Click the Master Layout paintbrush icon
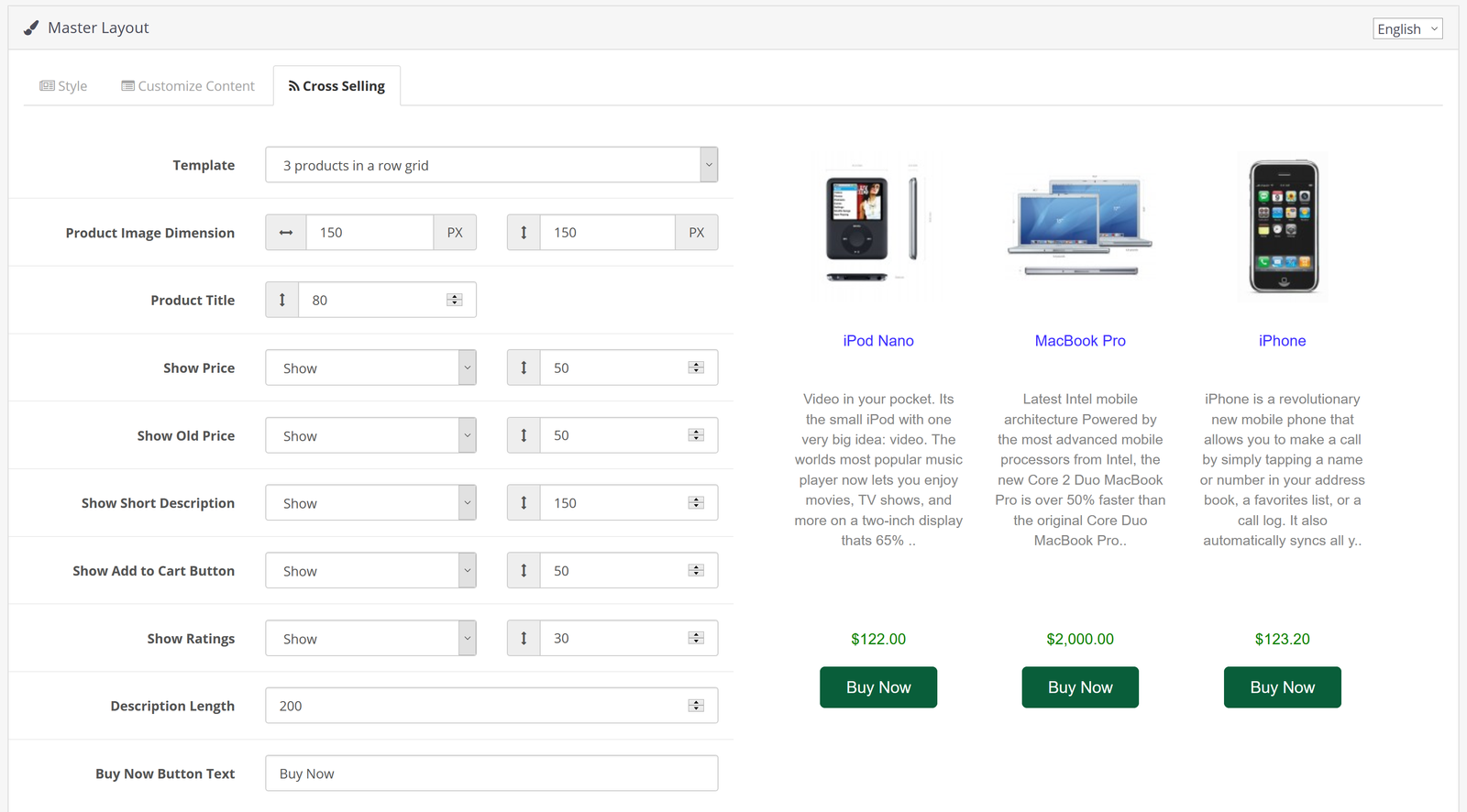 (x=31, y=27)
